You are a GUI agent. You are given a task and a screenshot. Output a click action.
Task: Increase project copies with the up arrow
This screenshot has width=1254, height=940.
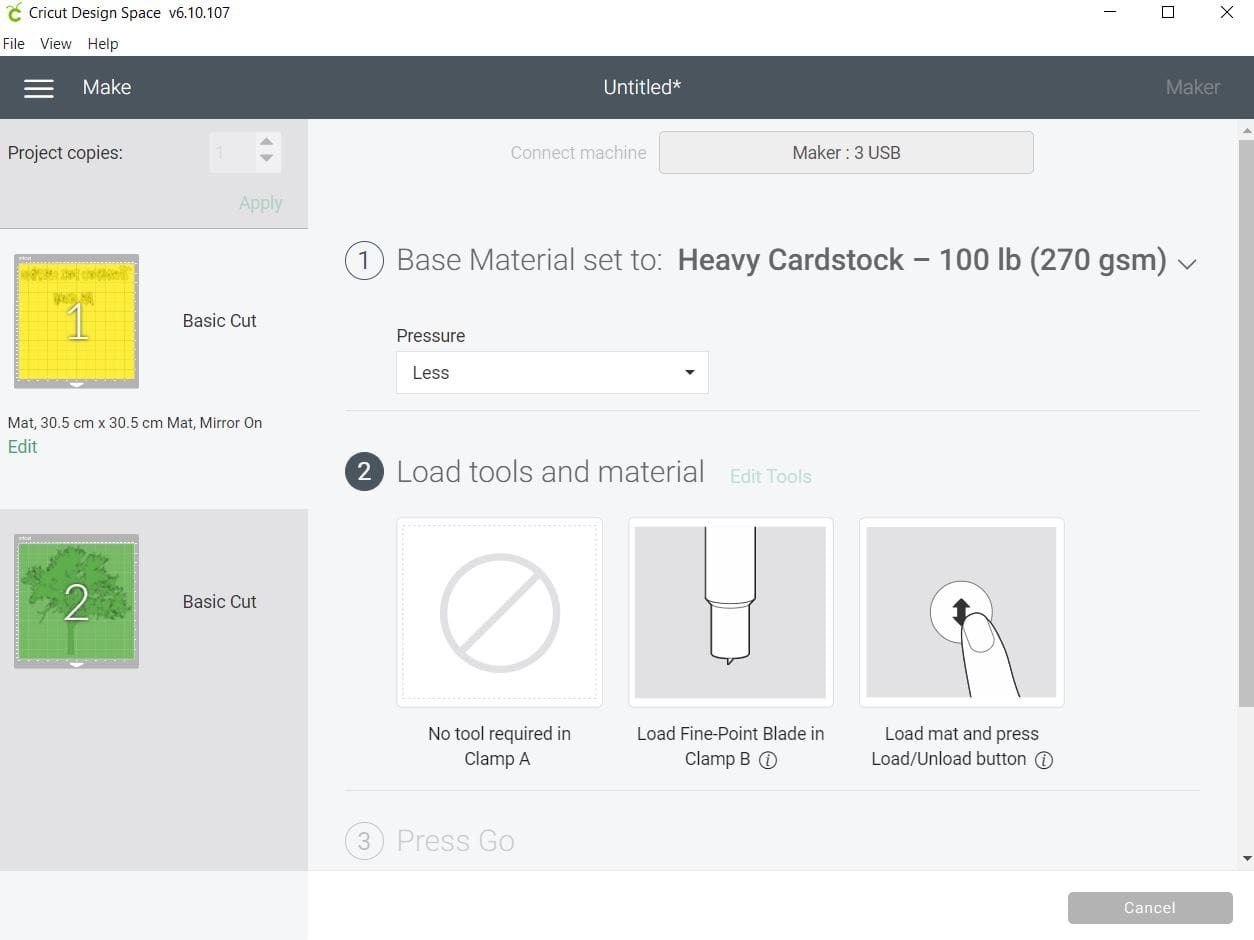266,143
